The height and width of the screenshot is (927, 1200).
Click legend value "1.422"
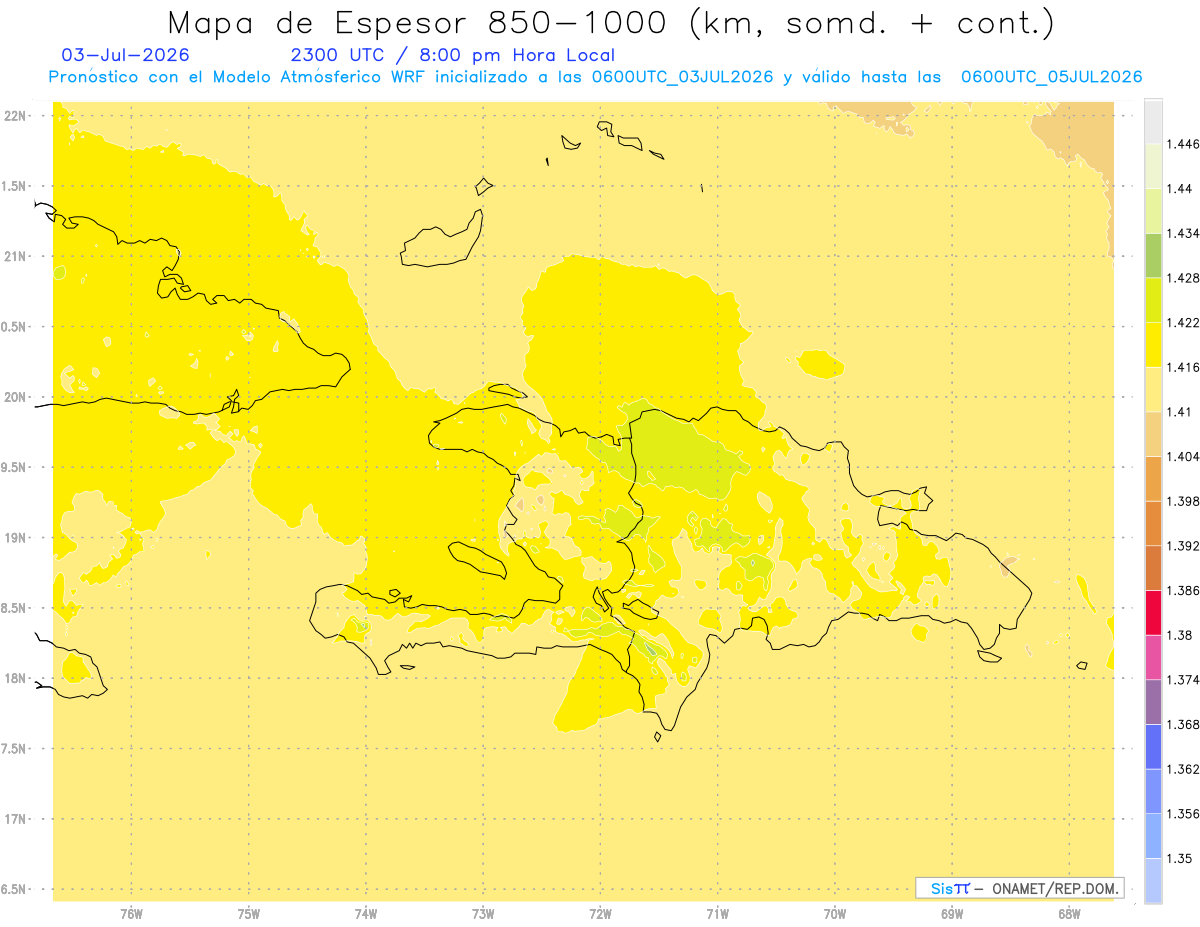(1184, 322)
